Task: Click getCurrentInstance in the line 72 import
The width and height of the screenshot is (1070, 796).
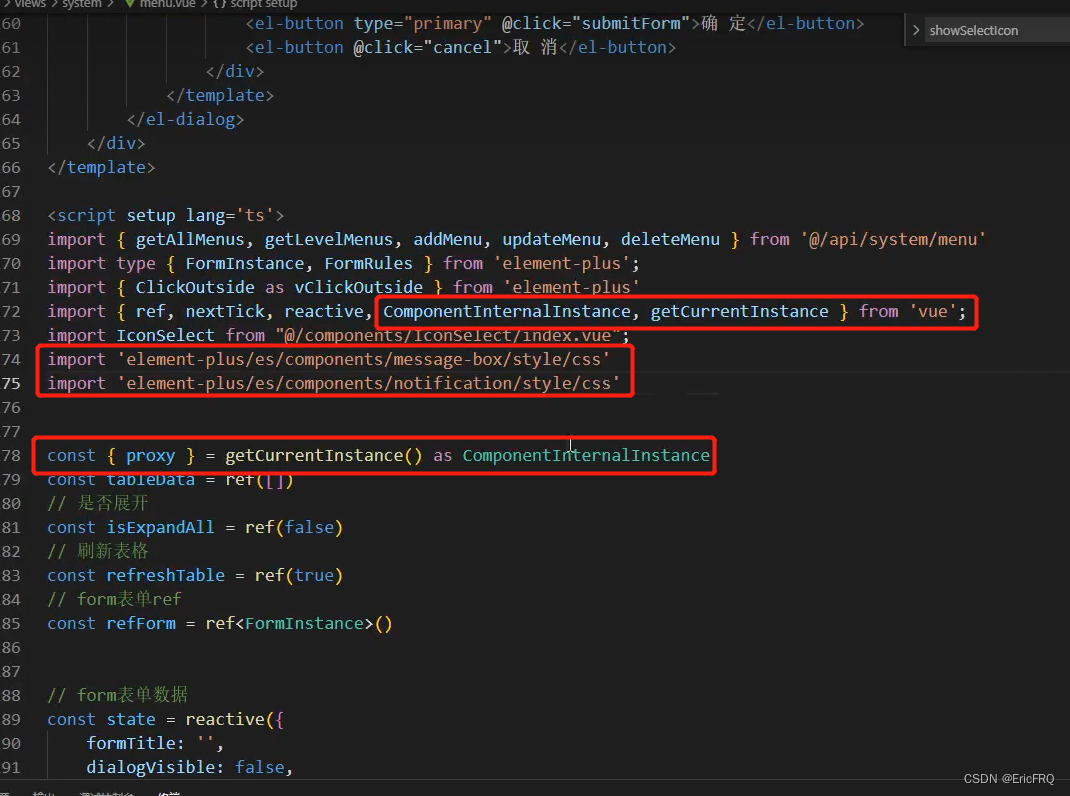Action: click(739, 311)
